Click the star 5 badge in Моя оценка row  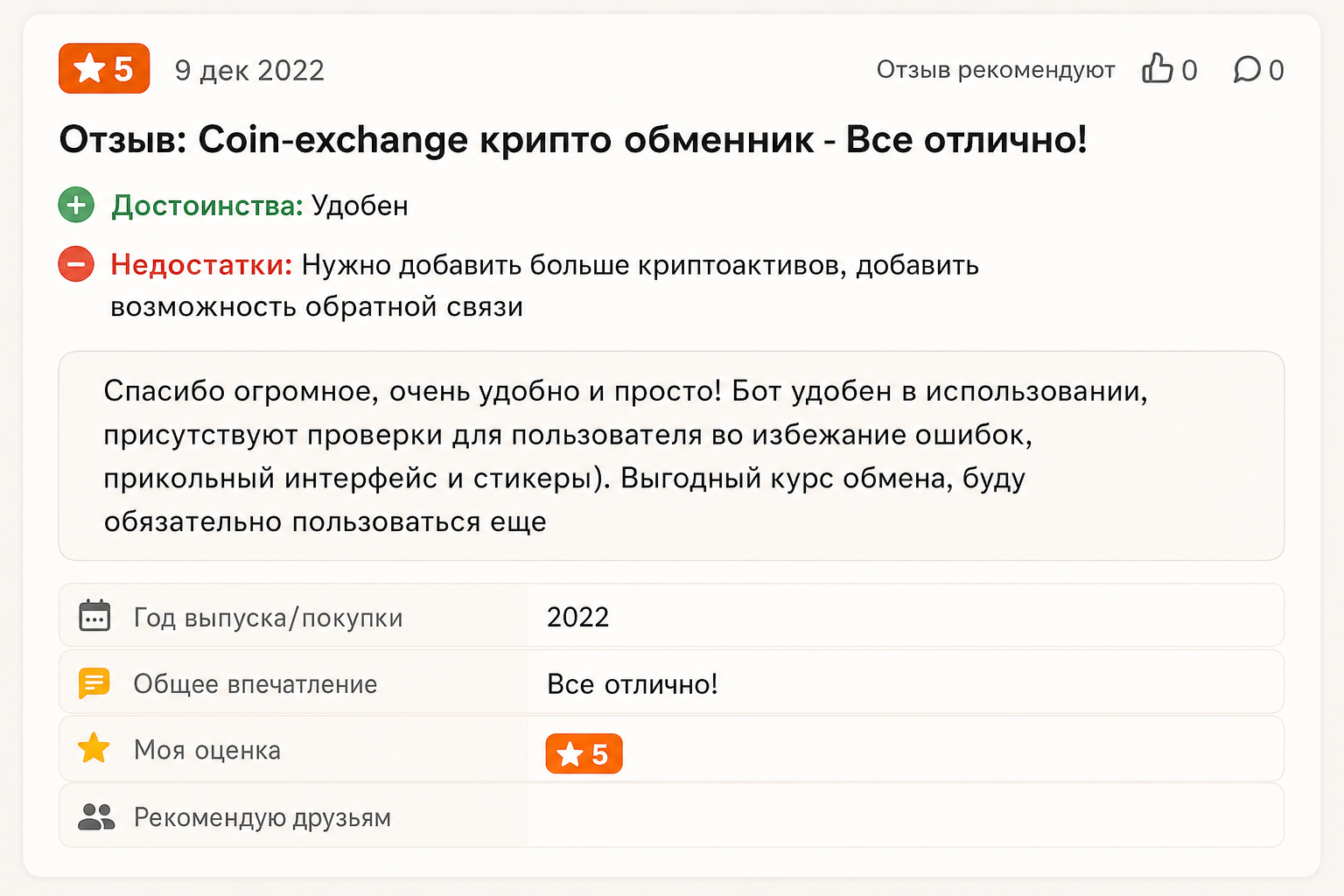584,753
